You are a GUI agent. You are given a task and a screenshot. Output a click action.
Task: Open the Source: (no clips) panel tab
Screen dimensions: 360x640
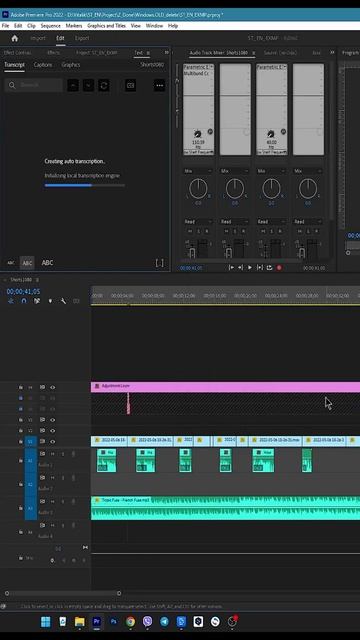coord(280,53)
